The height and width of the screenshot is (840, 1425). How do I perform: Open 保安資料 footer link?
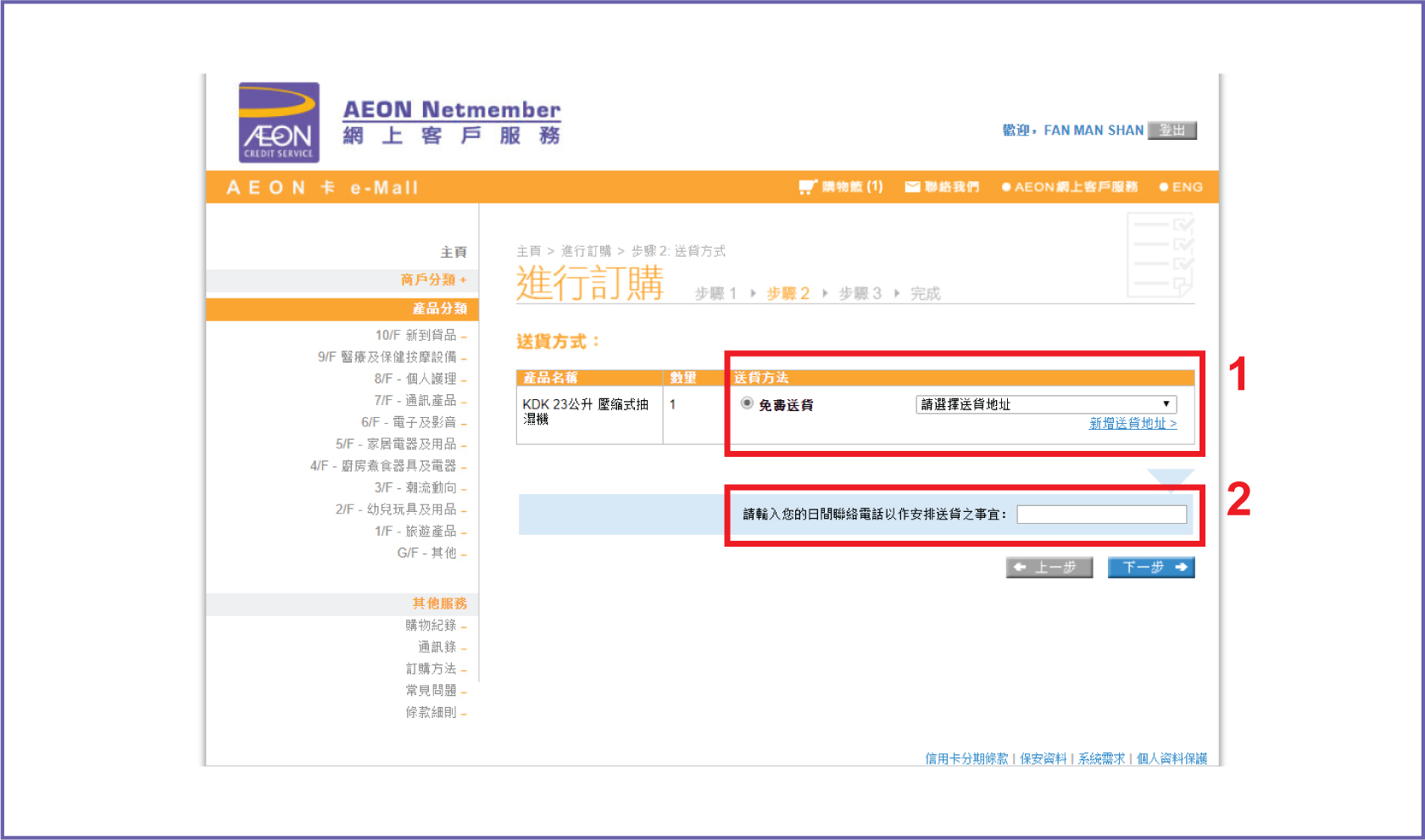tap(1043, 759)
